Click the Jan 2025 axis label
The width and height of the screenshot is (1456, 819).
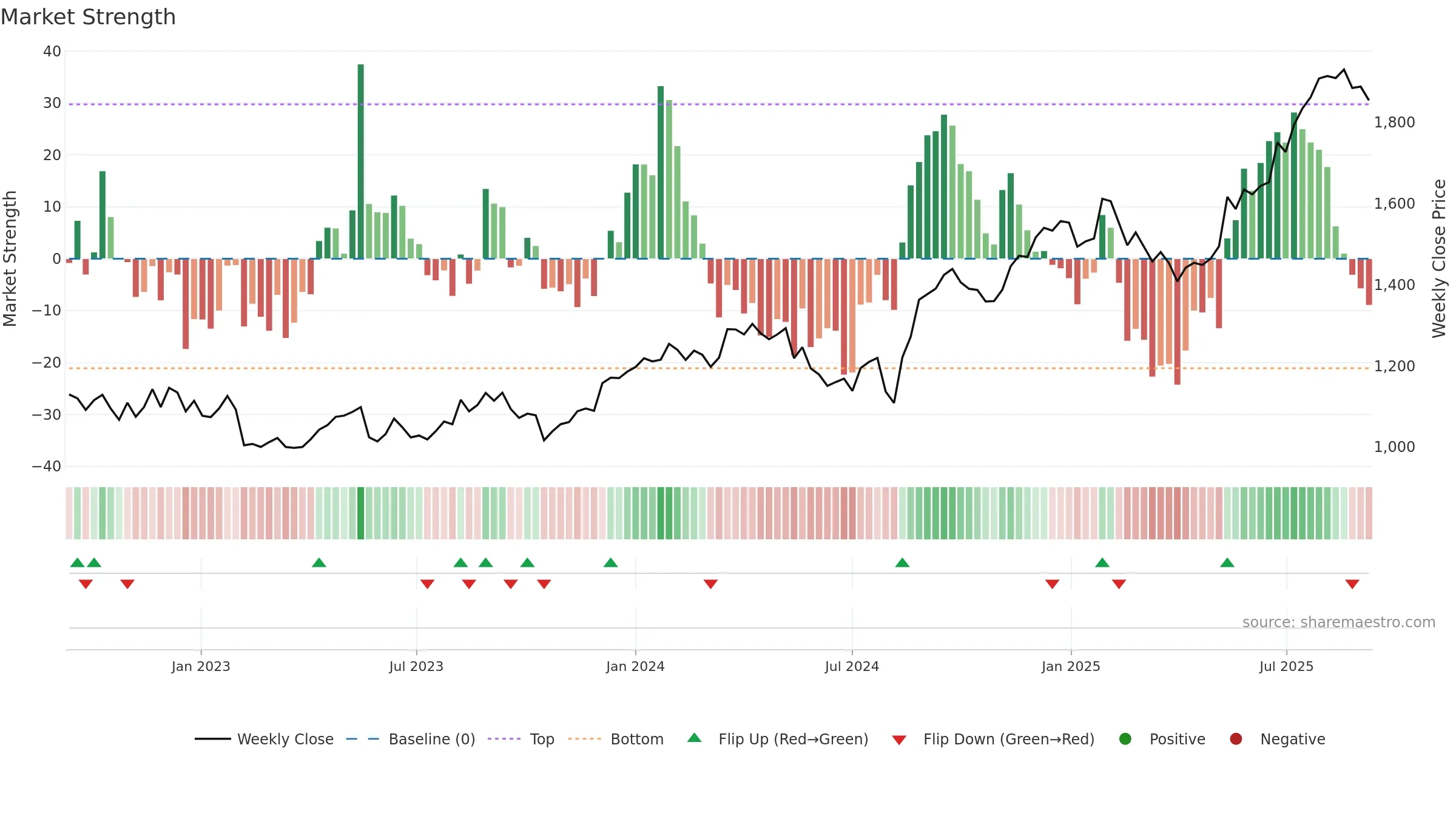click(x=1071, y=666)
